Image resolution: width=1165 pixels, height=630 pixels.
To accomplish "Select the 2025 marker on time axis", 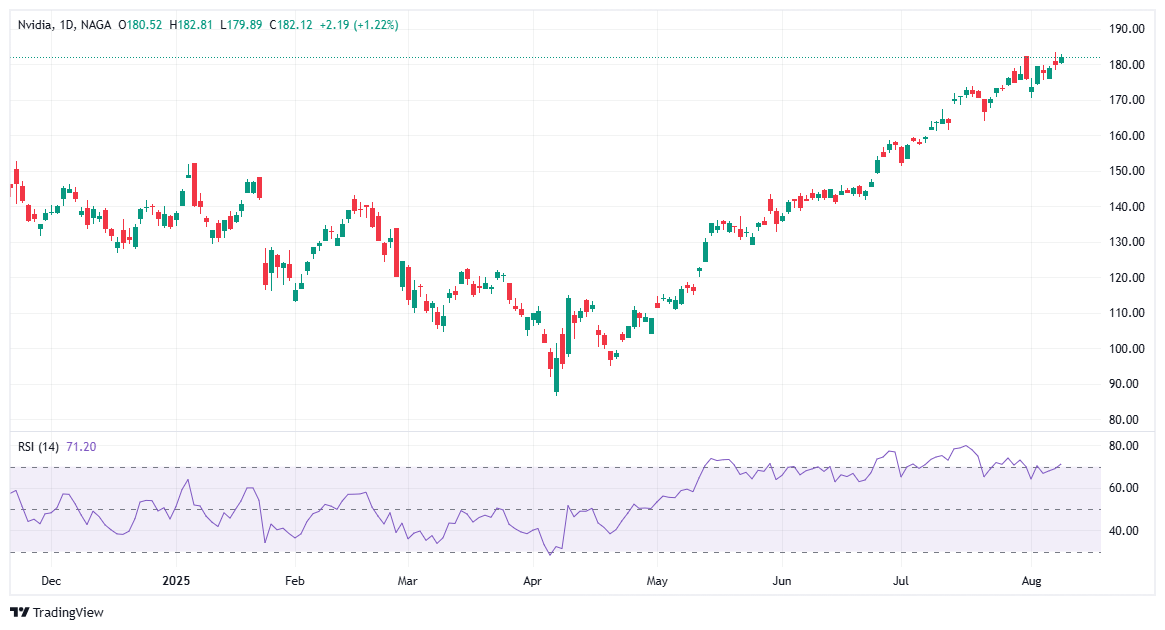I will pyautogui.click(x=178, y=580).
